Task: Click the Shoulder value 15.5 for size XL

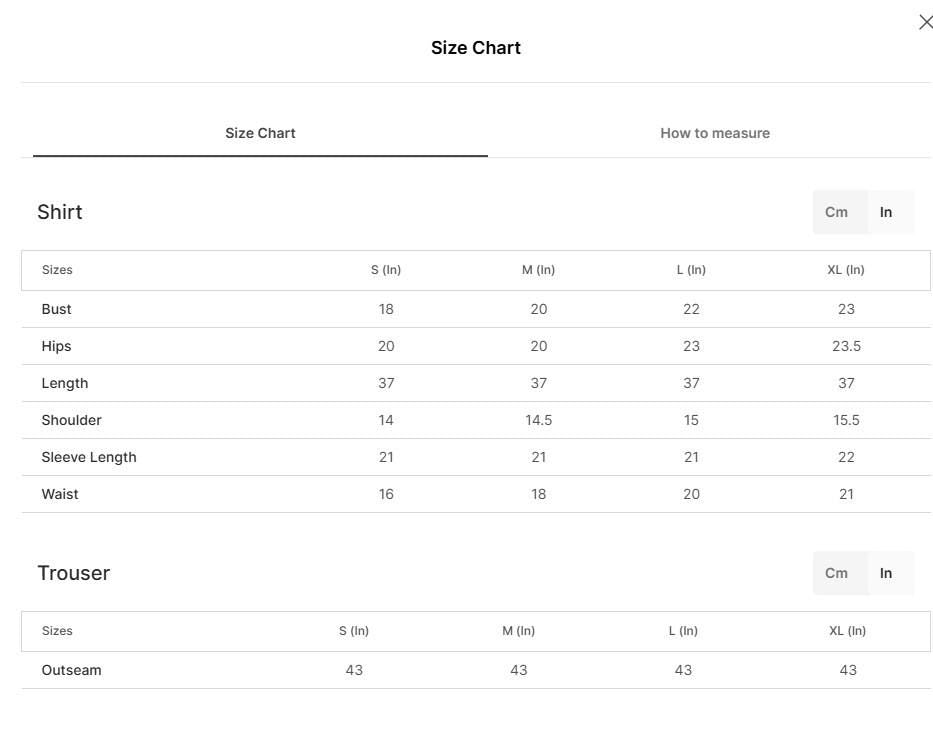Action: click(x=846, y=420)
